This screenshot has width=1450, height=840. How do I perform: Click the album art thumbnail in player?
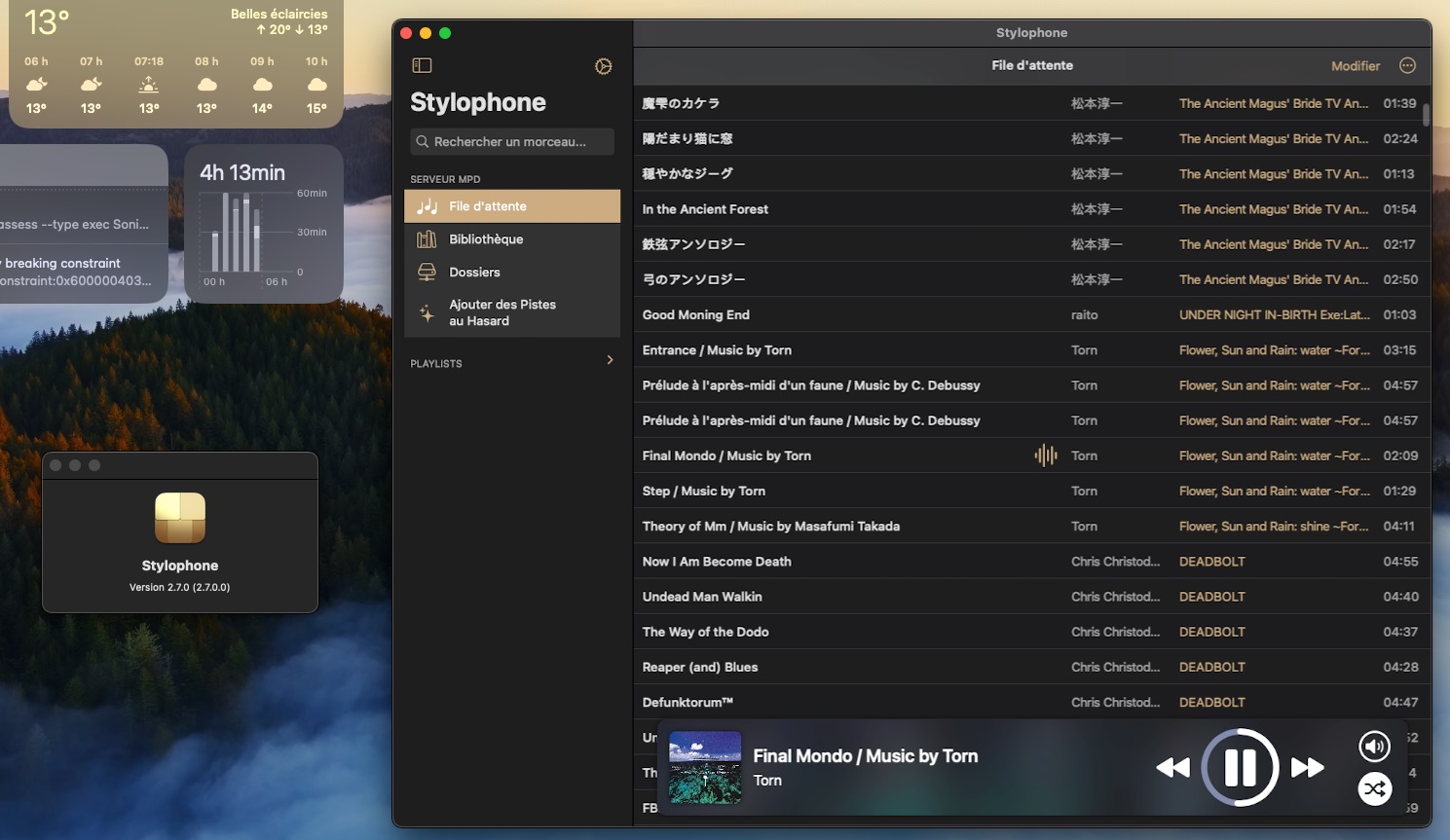[705, 767]
